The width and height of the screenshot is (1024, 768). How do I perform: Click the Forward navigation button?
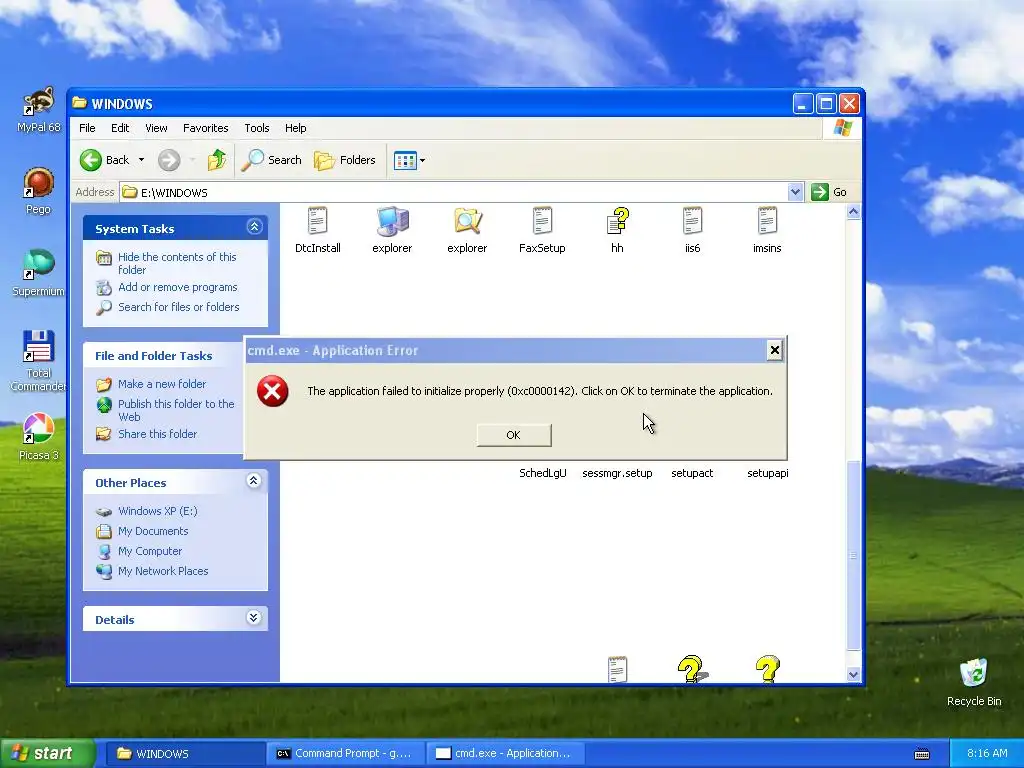click(x=169, y=160)
